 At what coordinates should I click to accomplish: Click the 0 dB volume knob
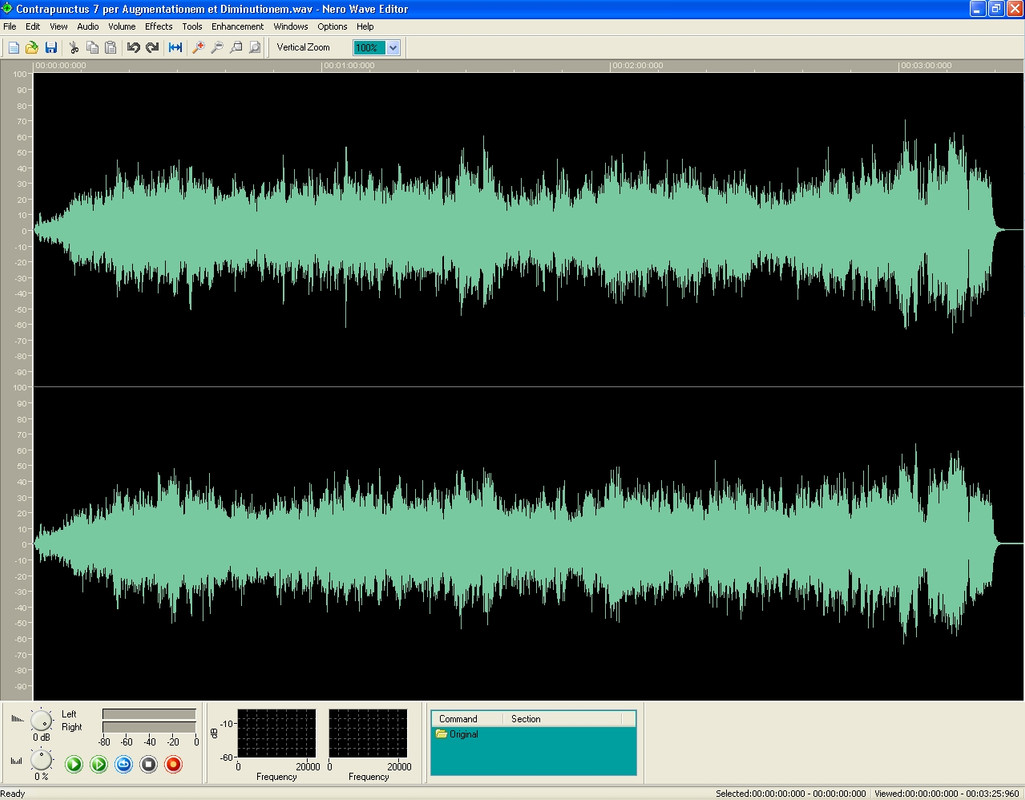(41, 721)
